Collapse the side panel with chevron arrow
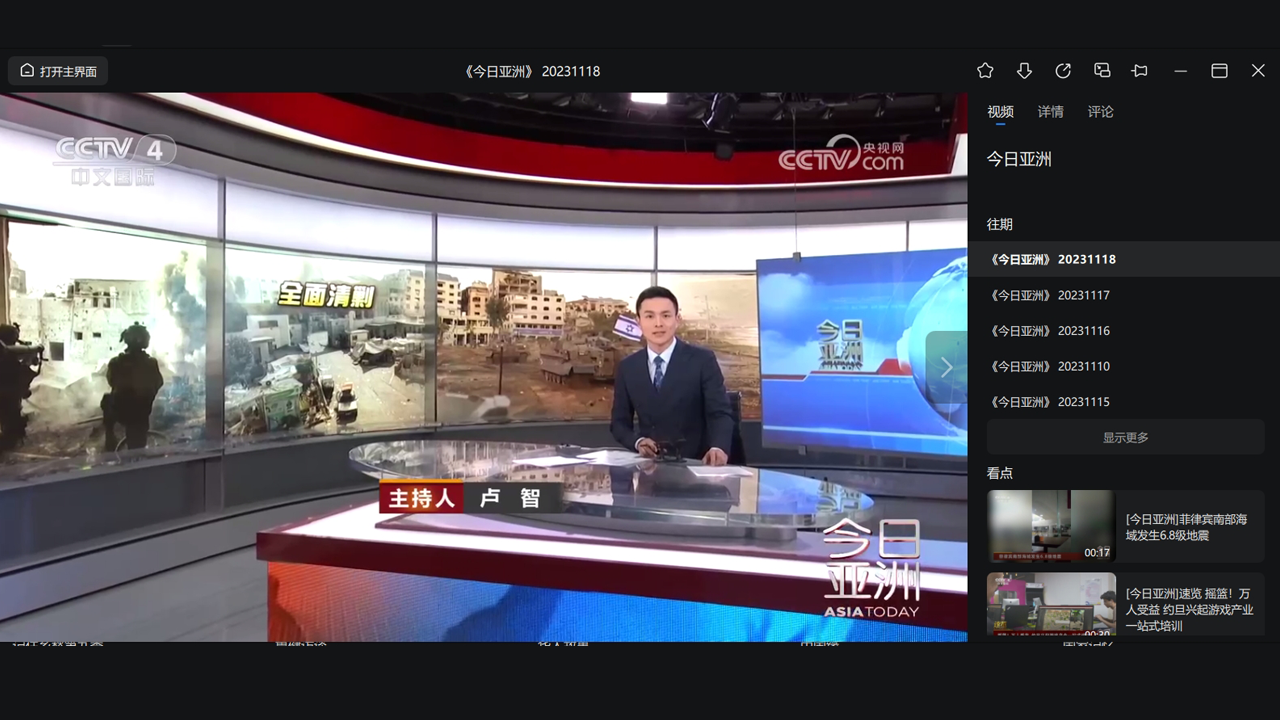1280x720 pixels. (x=946, y=368)
